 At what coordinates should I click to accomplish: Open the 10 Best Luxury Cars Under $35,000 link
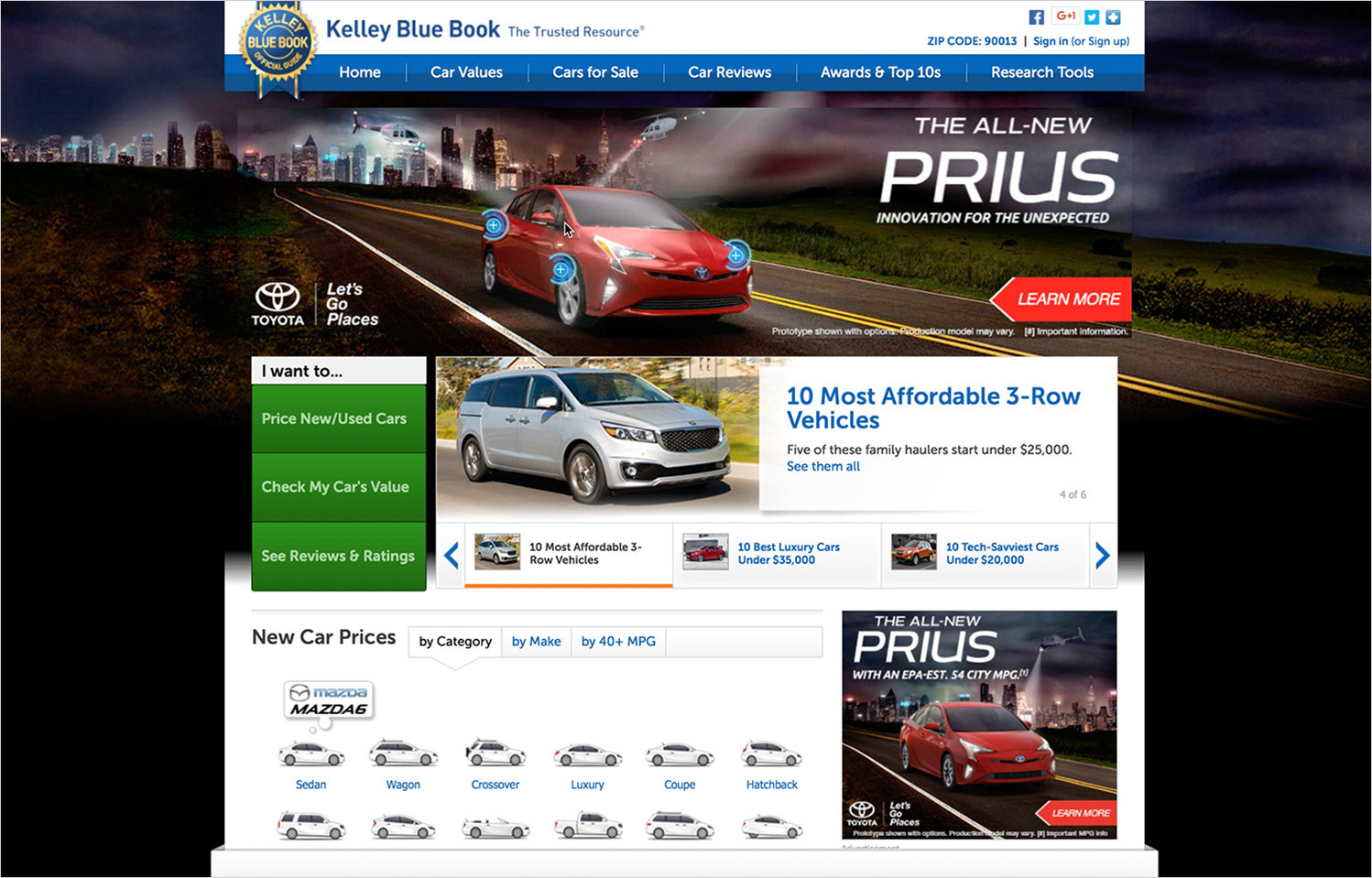[x=789, y=554]
